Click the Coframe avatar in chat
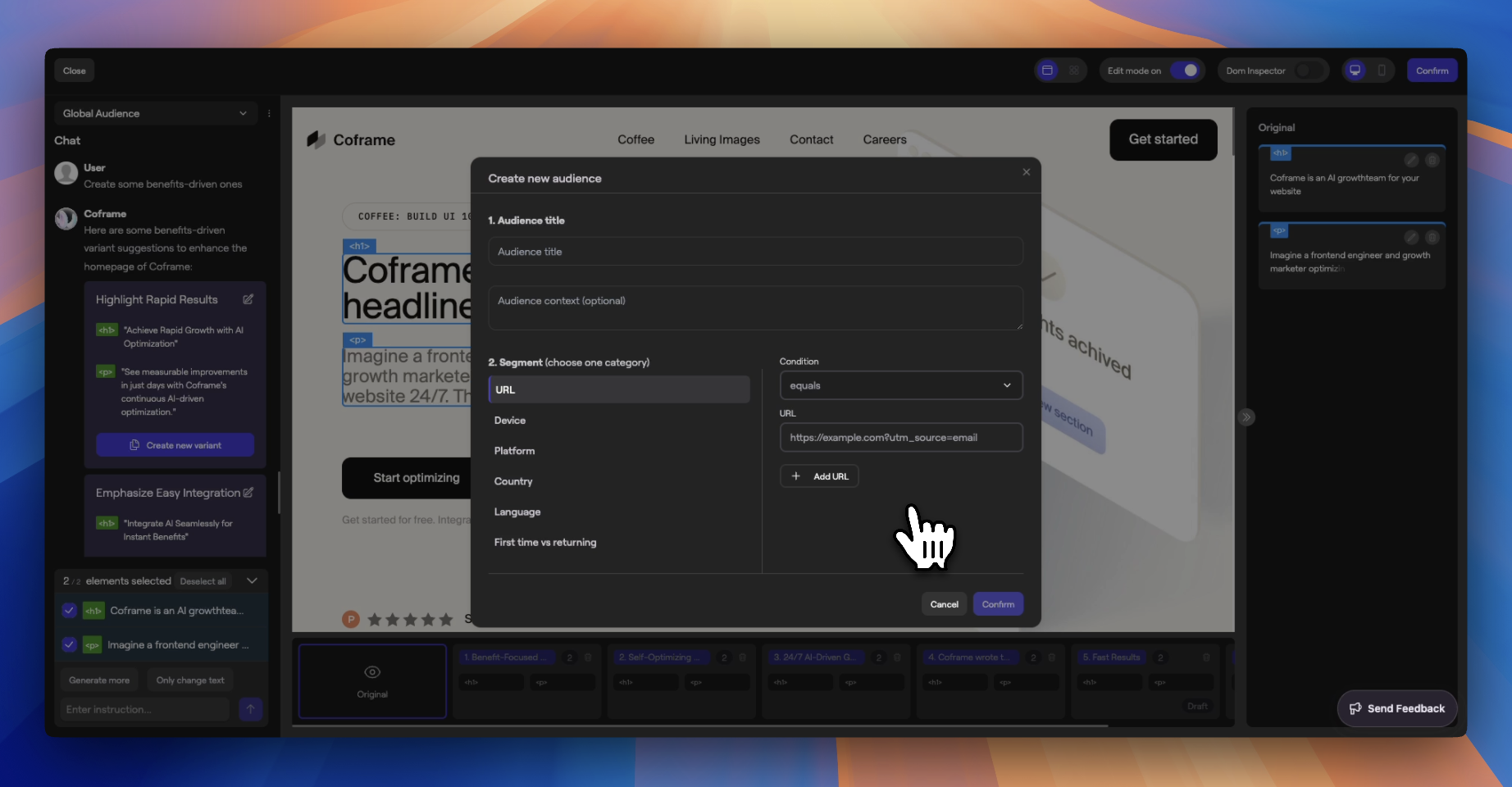Viewport: 1512px width, 787px height. [x=66, y=219]
